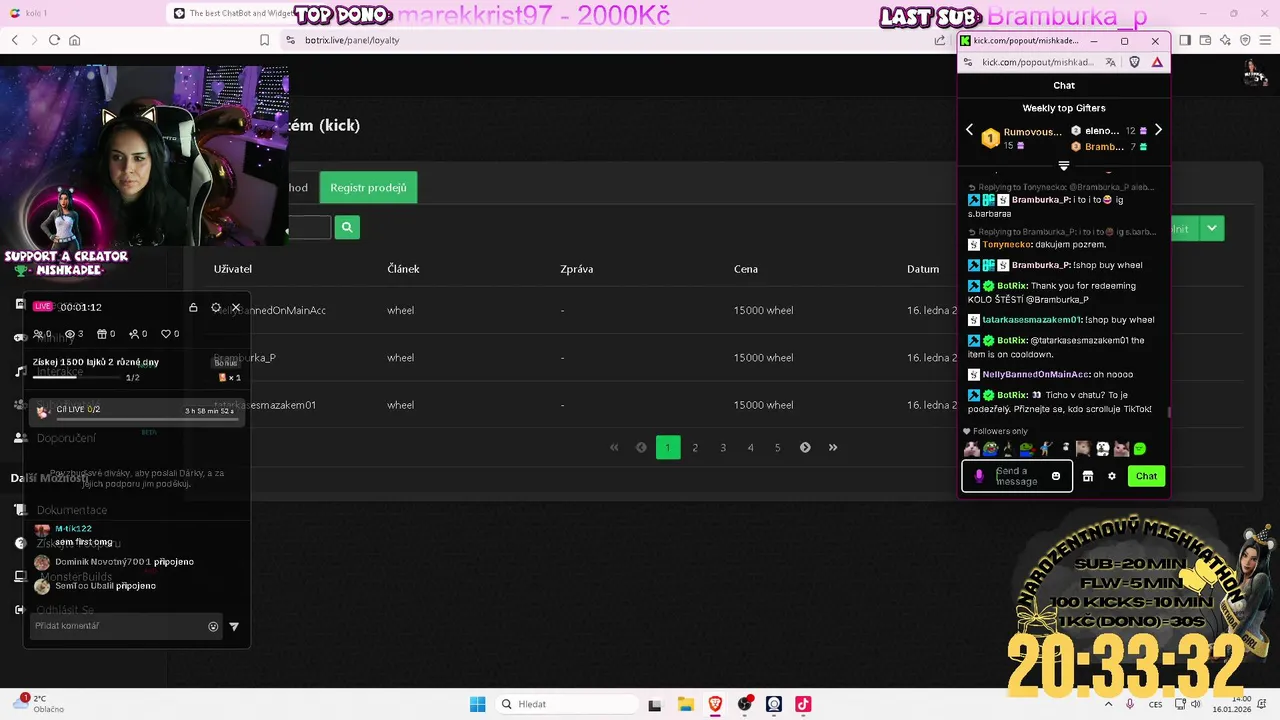The width and height of the screenshot is (1280, 720).
Task: Open user profile avatar in Botrix panel
Action: pyautogui.click(x=1254, y=73)
